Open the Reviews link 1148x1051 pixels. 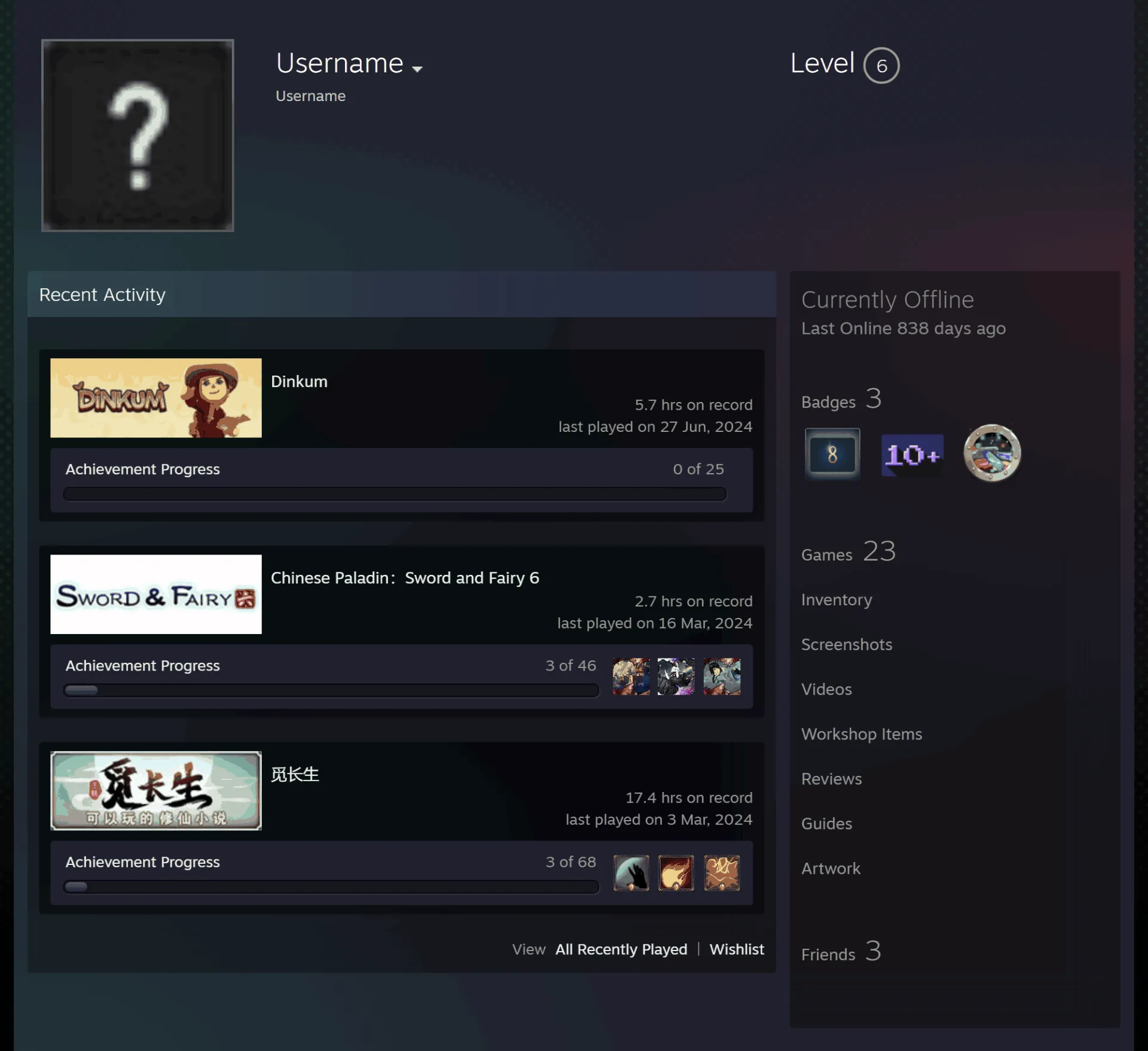coord(831,779)
